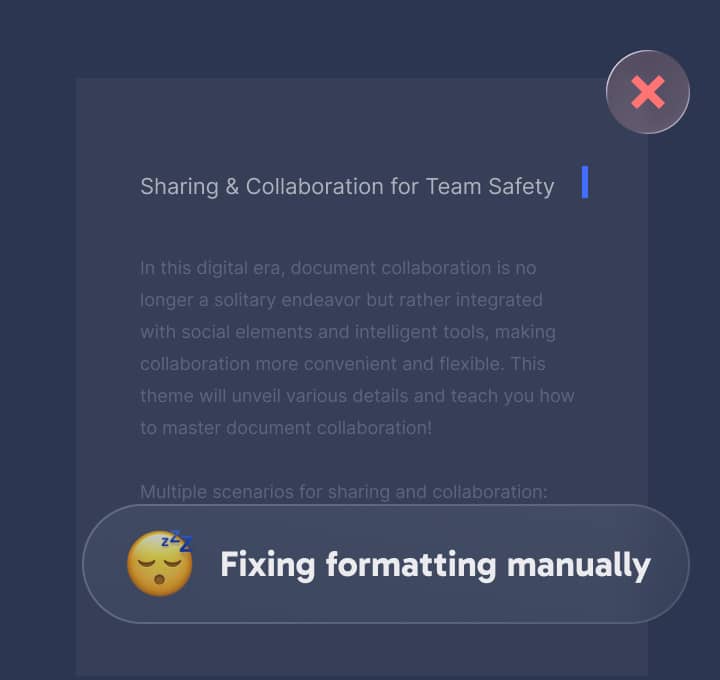The image size is (720, 680).
Task: Close the preview with the red X
Action: coord(647,92)
